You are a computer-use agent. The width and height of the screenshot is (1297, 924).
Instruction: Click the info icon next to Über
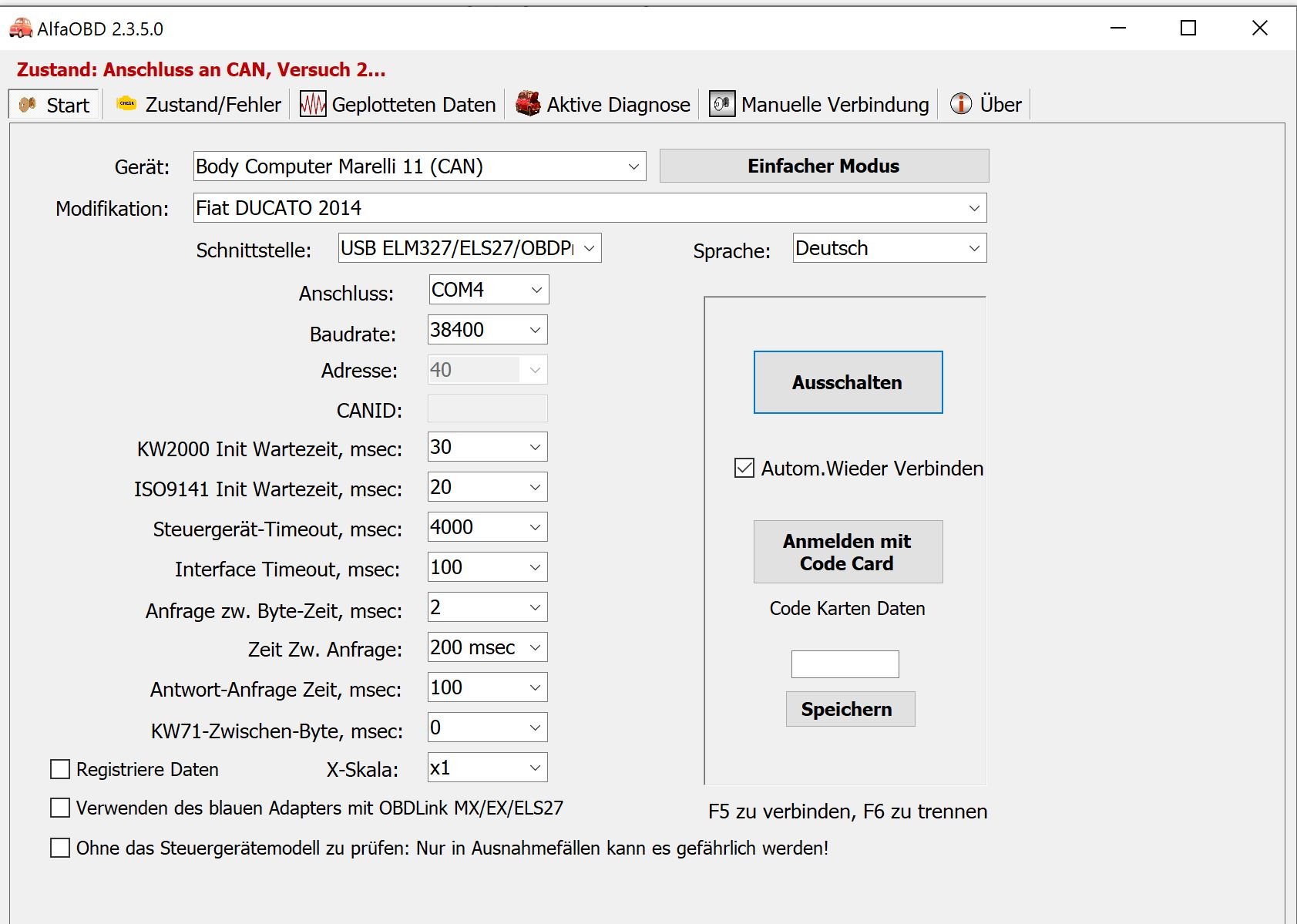960,103
